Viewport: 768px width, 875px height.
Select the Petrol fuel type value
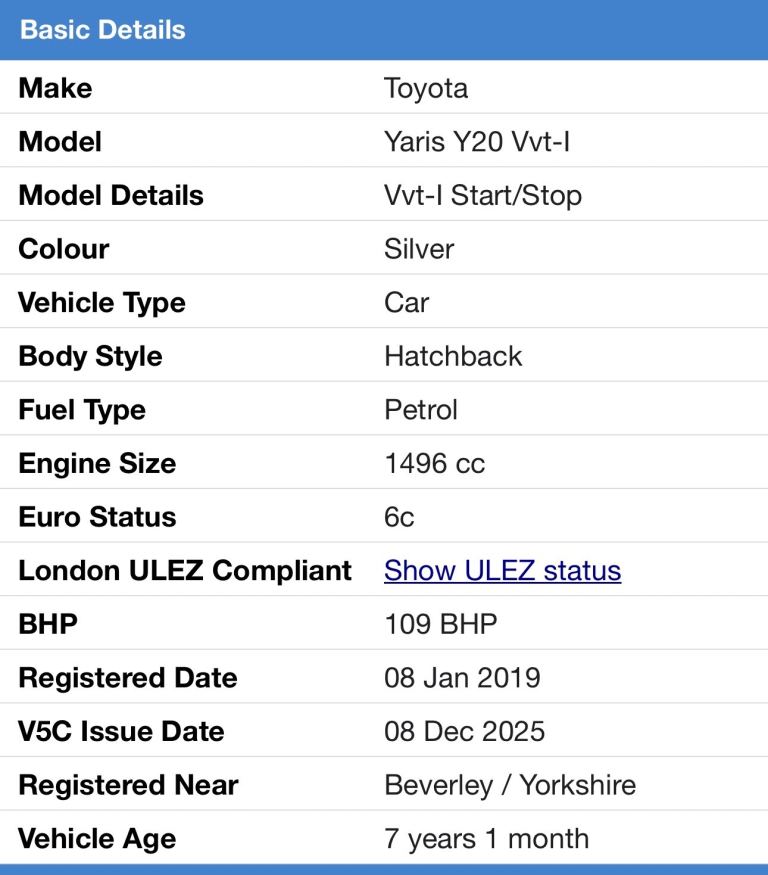pyautogui.click(x=421, y=410)
